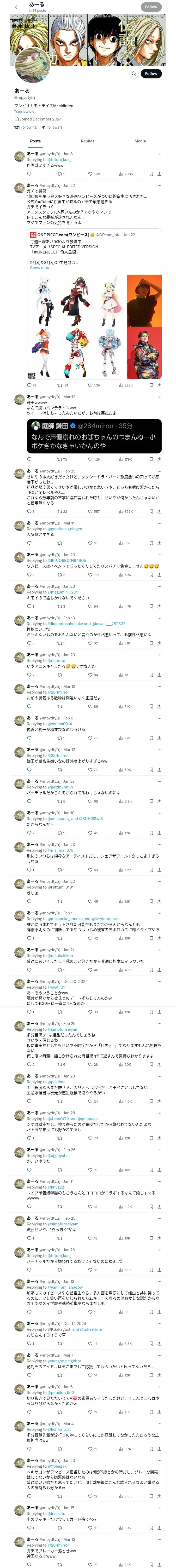Share the Jan 8 post via share icon
This screenshot has height=1568, width=176.
159,174
